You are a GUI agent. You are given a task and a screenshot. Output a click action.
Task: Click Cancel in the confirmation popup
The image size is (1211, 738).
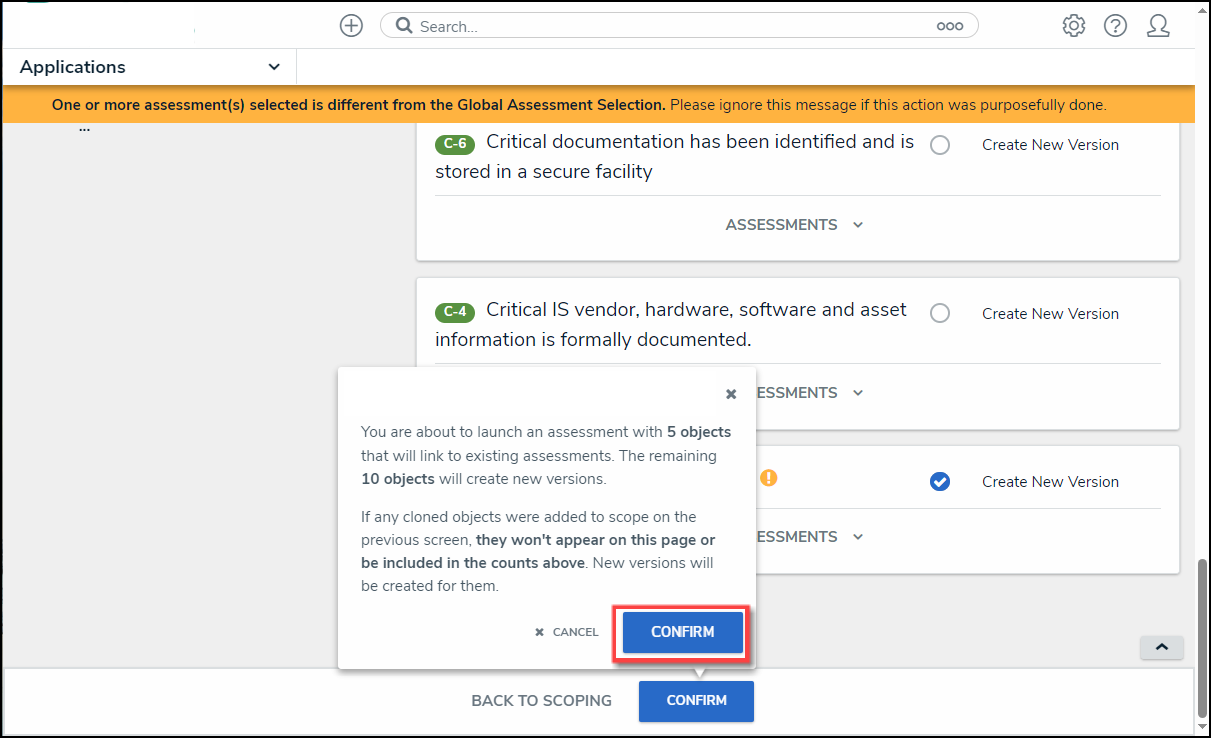coord(567,632)
